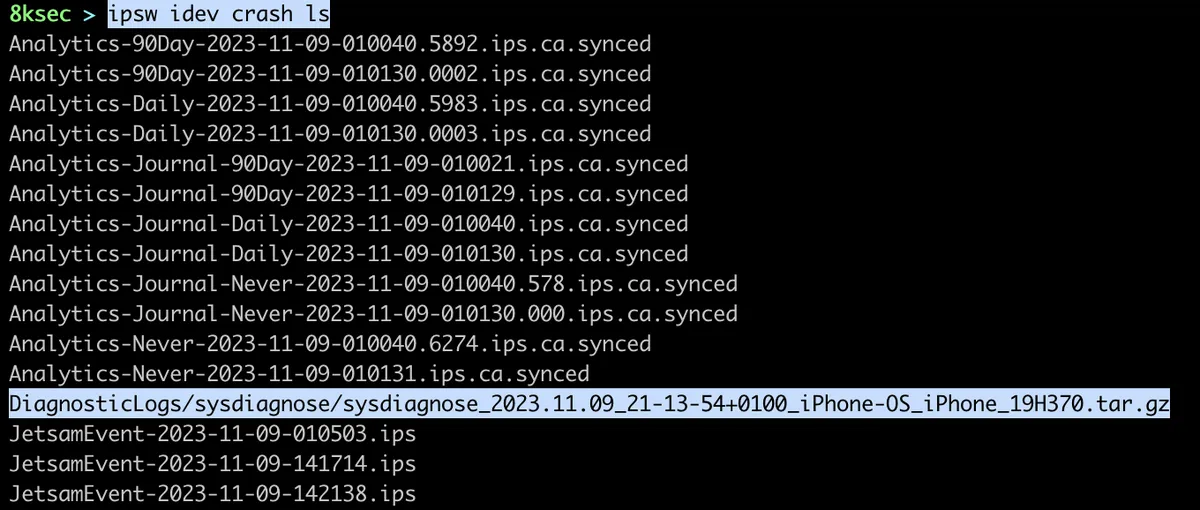Pick the Analytics-Journal-90Day 010129 log line

coord(348,194)
